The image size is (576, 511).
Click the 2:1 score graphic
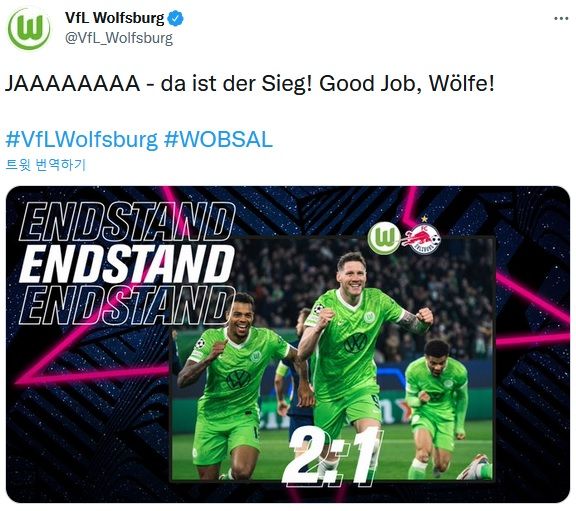click(333, 457)
